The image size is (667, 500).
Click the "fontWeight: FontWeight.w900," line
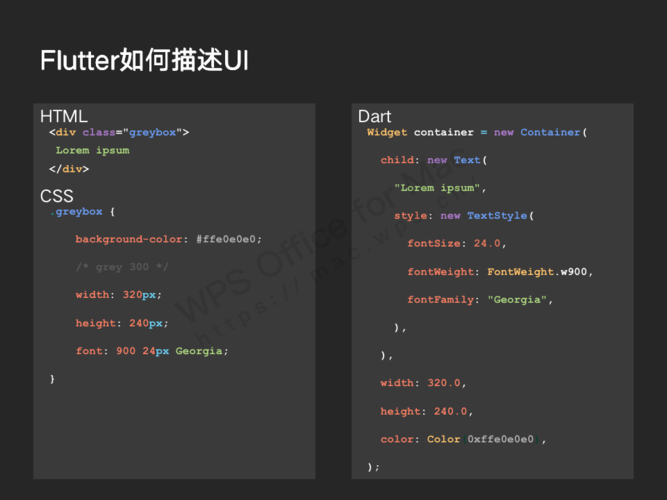point(500,271)
